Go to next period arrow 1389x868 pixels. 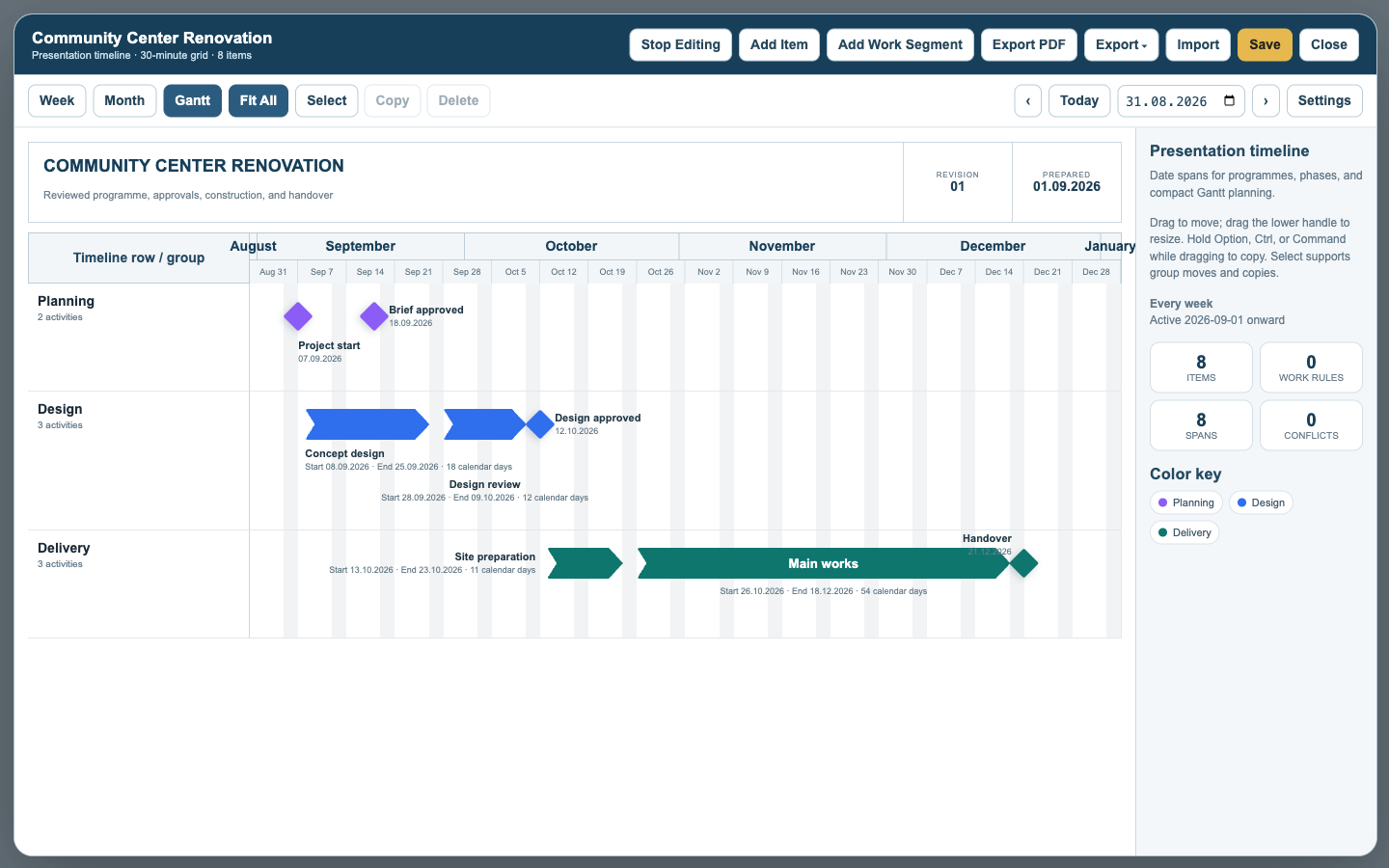1266,101
